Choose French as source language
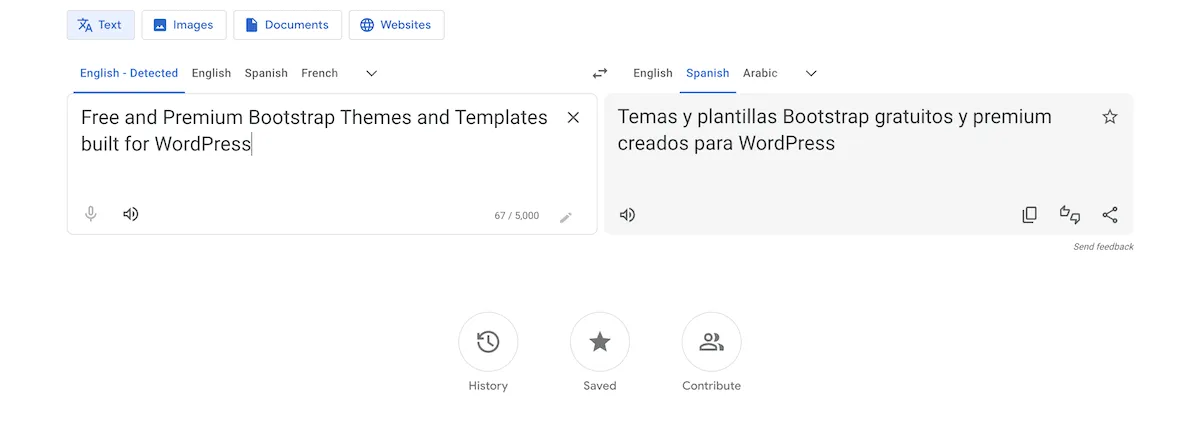This screenshot has width=1200, height=423. click(x=320, y=73)
